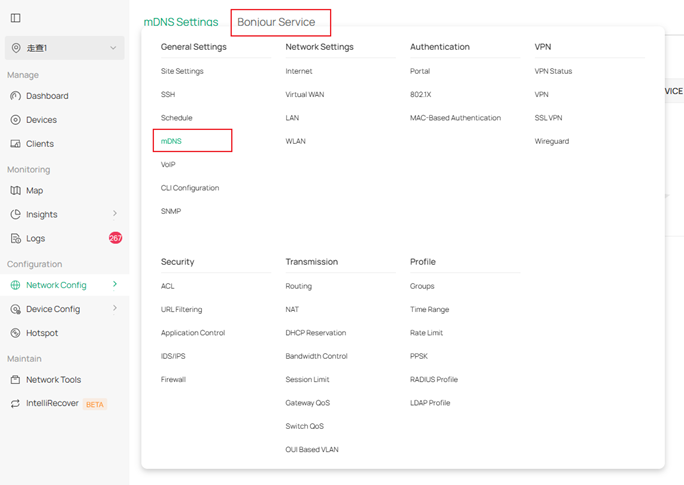Image resolution: width=684 pixels, height=485 pixels.
Task: Open Routing under Transmission
Action: point(298,286)
